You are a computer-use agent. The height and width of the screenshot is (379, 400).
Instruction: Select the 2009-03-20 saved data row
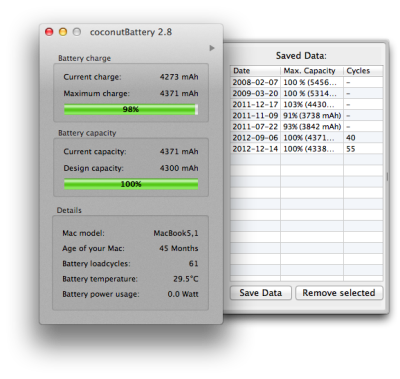tap(307, 93)
